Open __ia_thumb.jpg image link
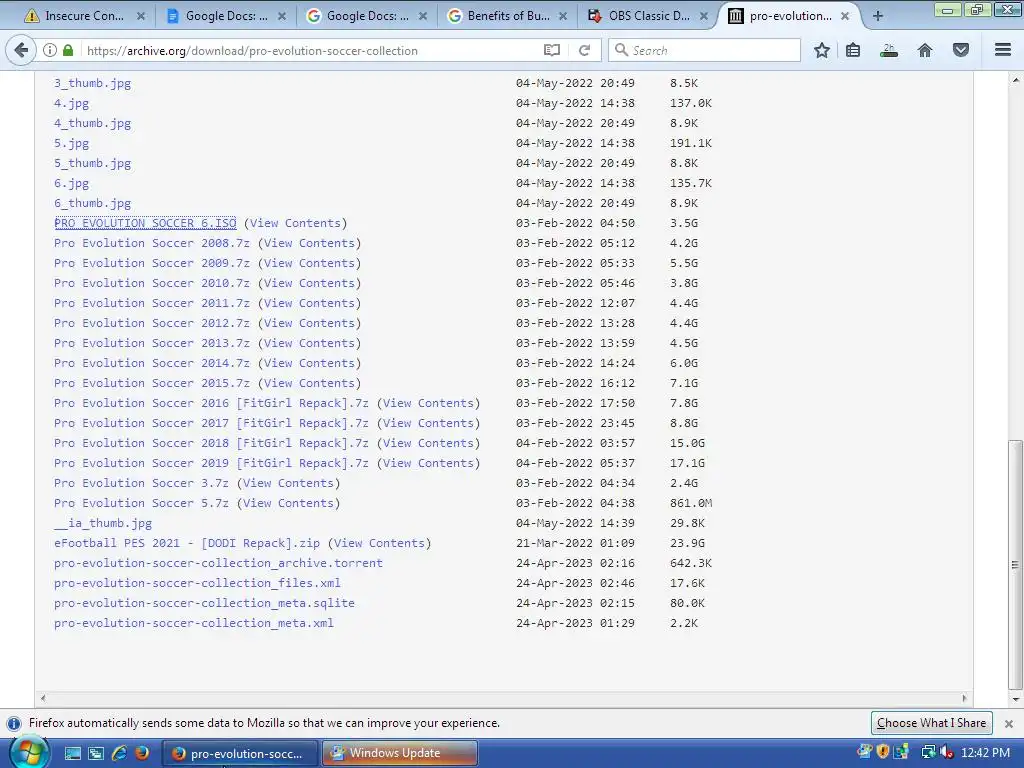 coord(103,523)
